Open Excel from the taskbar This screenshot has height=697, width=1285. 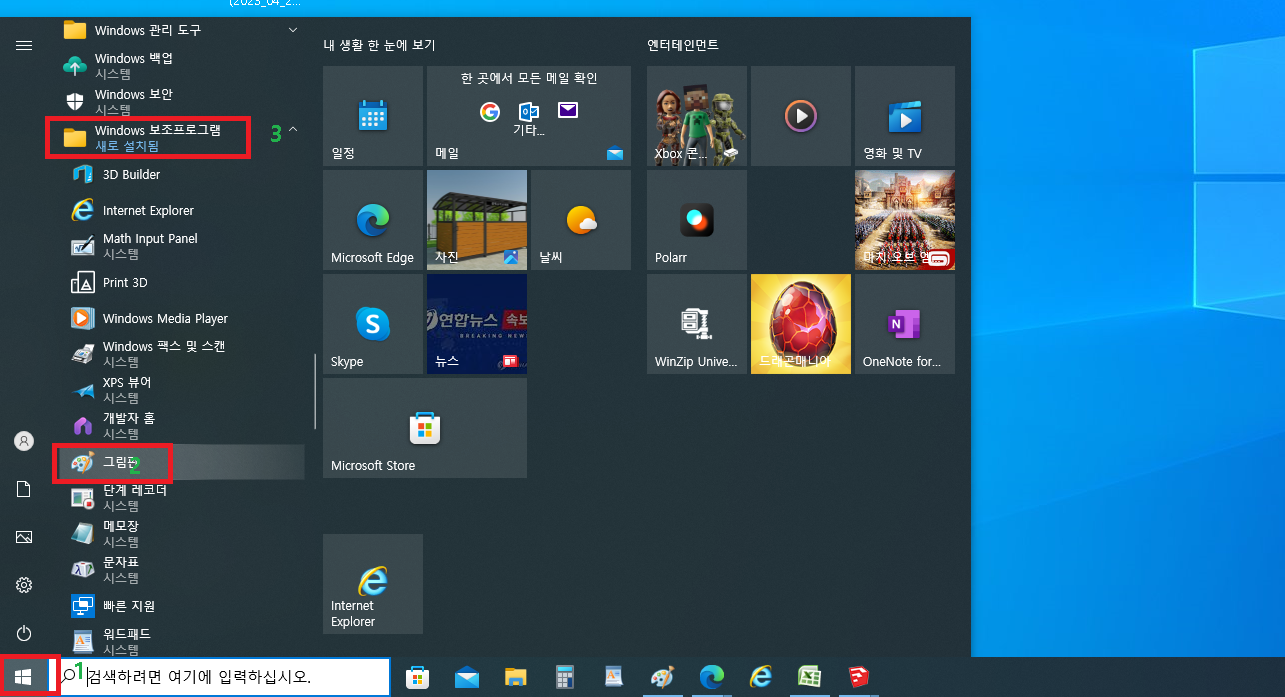[810, 677]
